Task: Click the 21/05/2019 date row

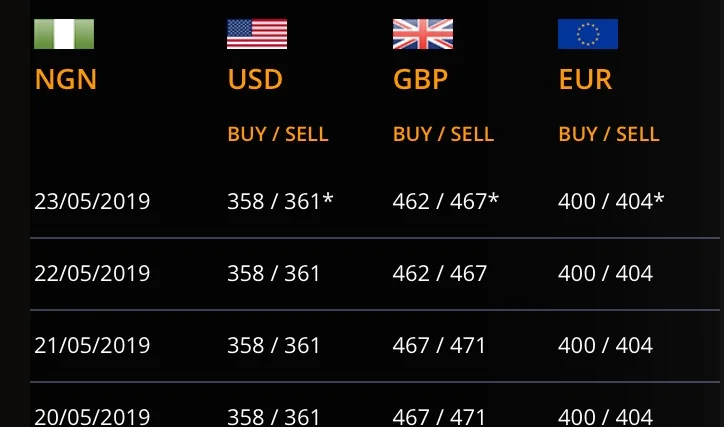Action: pyautogui.click(x=92, y=345)
